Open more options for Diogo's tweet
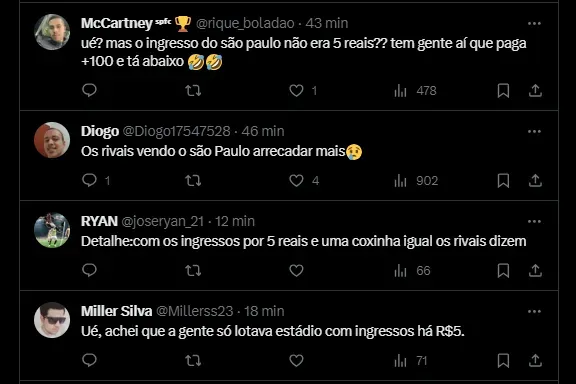Viewport: 576px width, 384px height. [534, 132]
